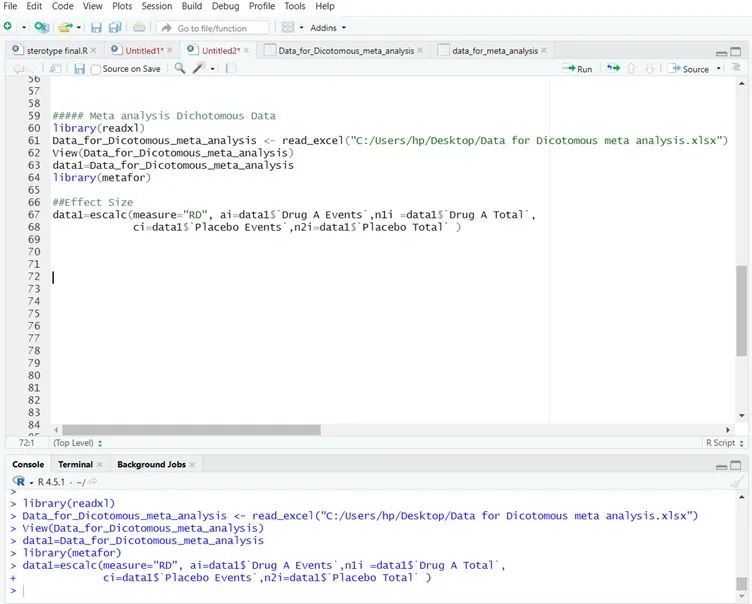Close the data_for_meta_analysis tab
The image size is (752, 604).
click(x=544, y=50)
